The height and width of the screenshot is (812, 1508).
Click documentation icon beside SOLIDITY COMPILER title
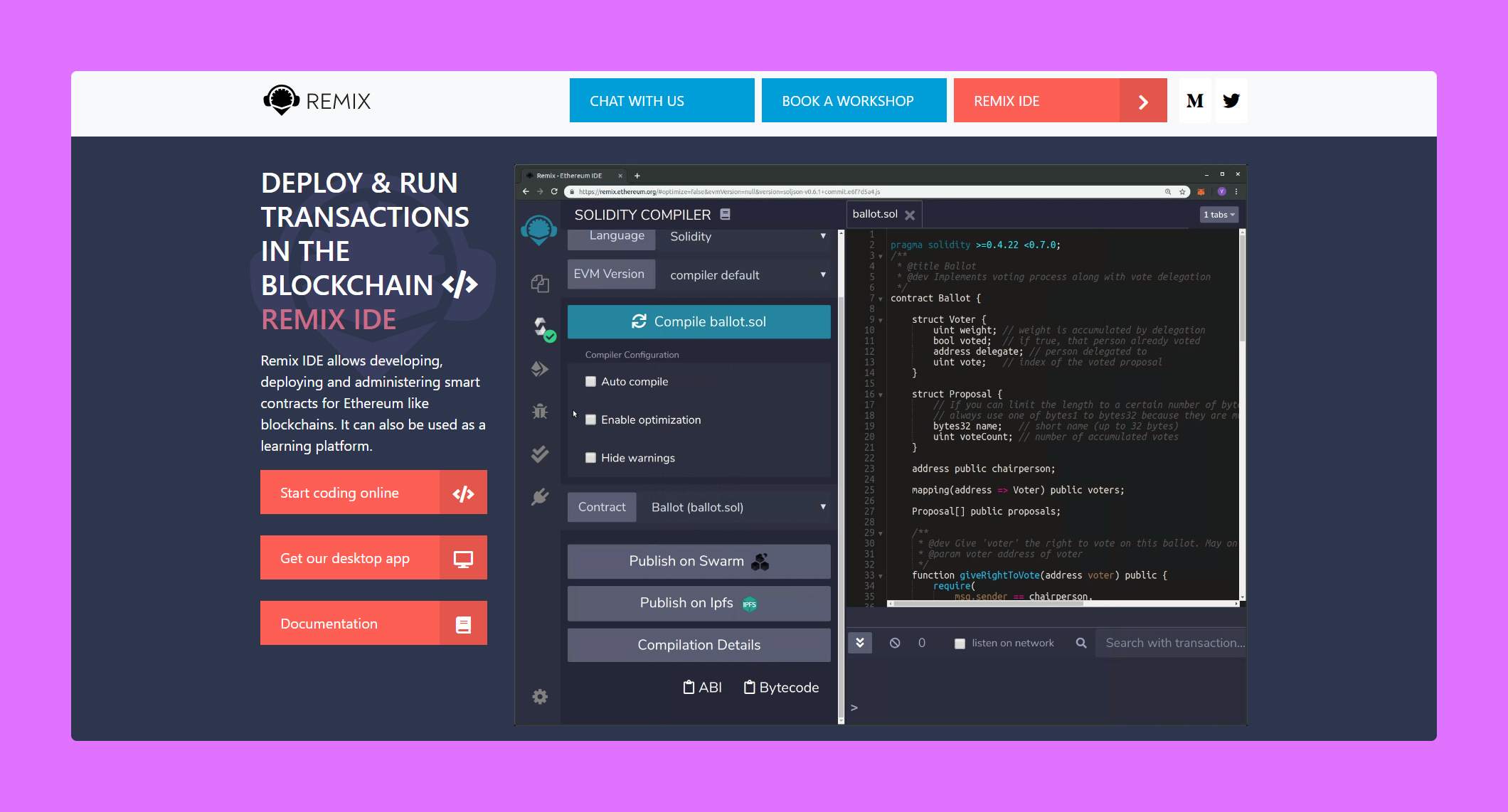tap(725, 214)
